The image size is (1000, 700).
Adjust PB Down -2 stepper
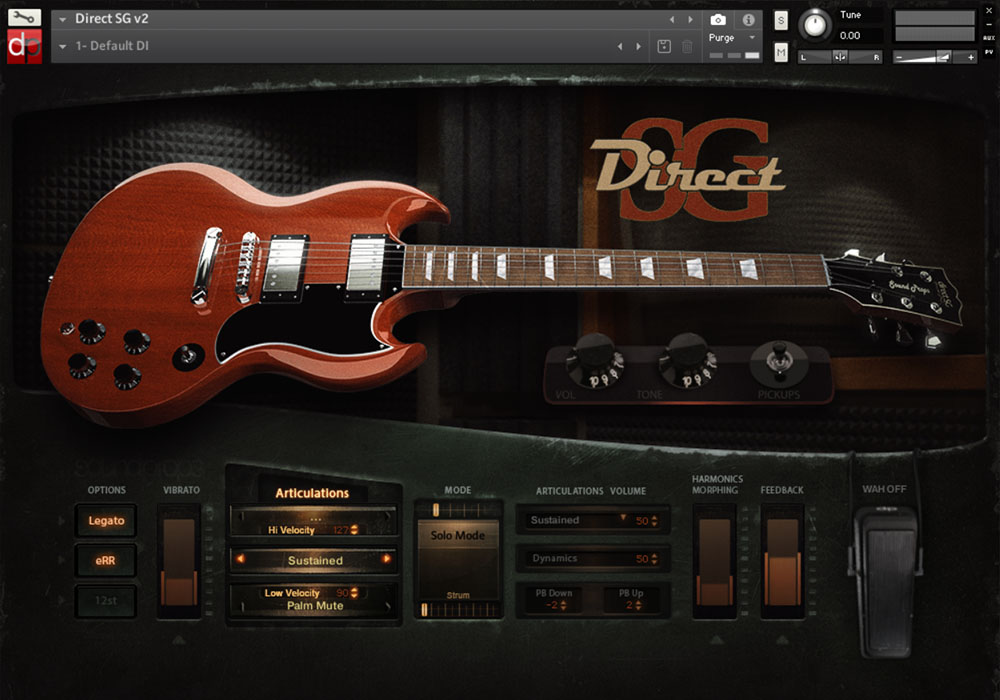click(x=562, y=605)
